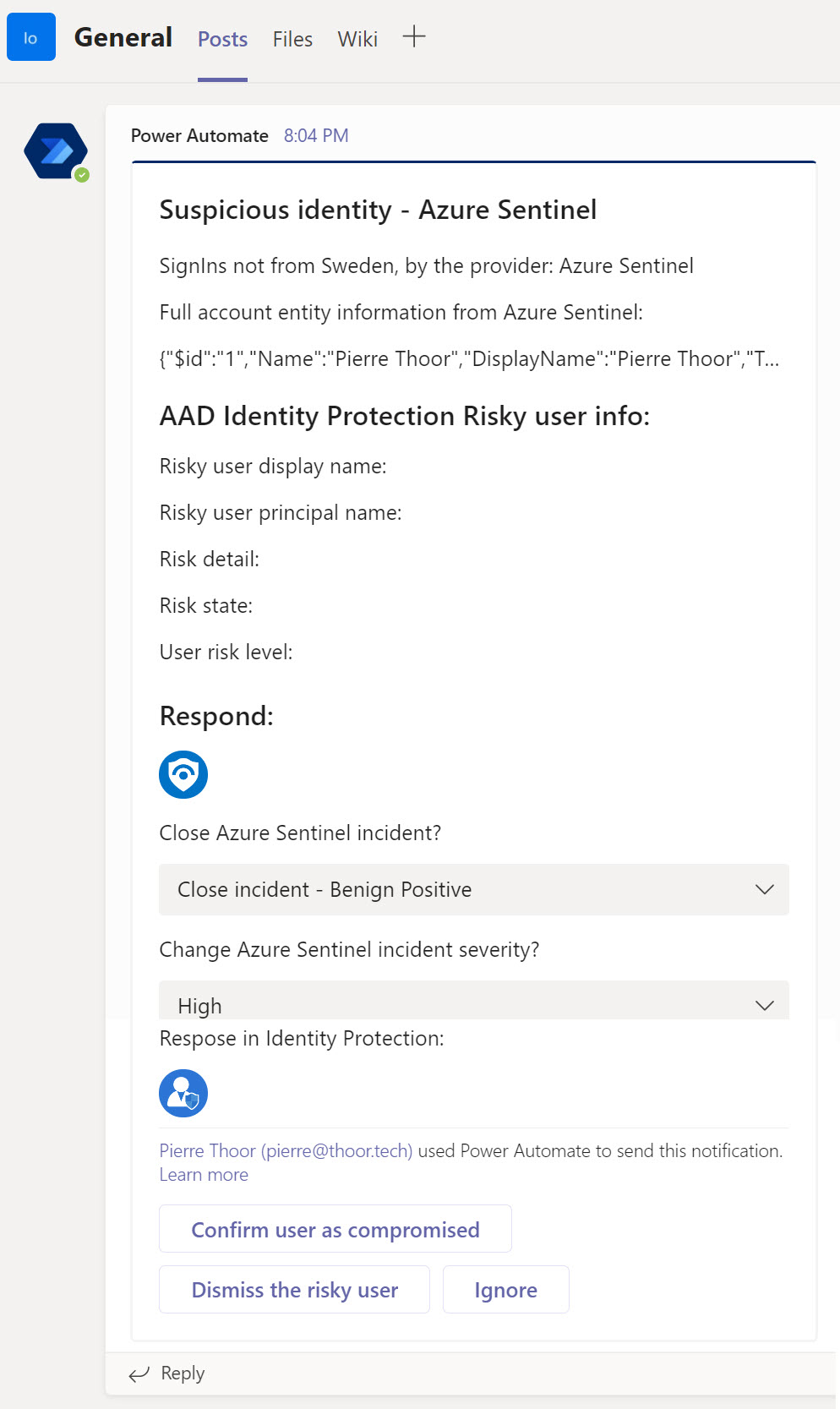Click the reply arrow icon
This screenshot has width=840, height=1409.
tap(139, 1374)
